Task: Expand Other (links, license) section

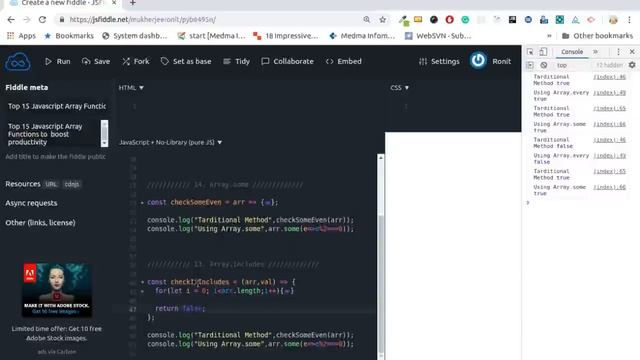Action: [40, 222]
